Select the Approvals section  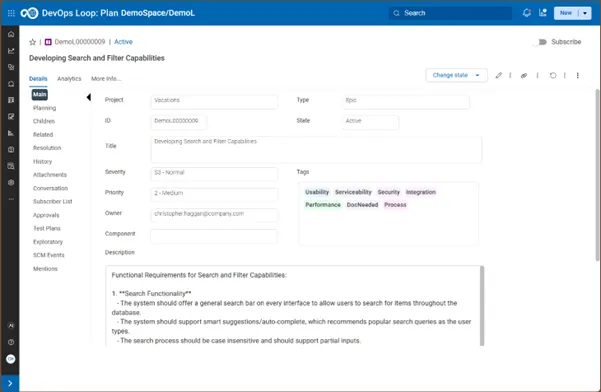46,215
